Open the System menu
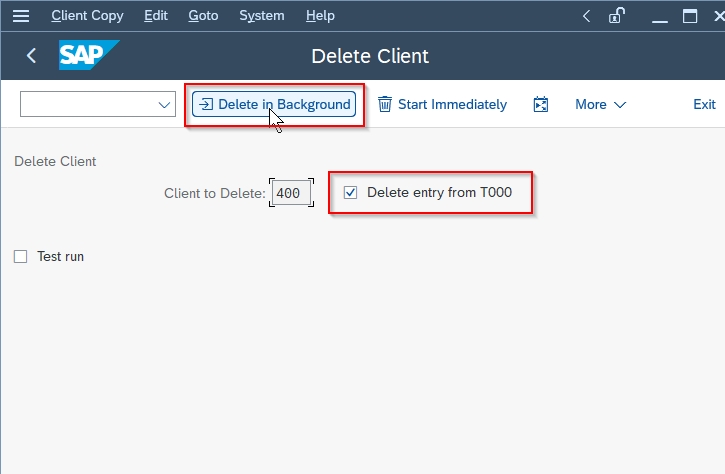The image size is (725, 474). (262, 16)
